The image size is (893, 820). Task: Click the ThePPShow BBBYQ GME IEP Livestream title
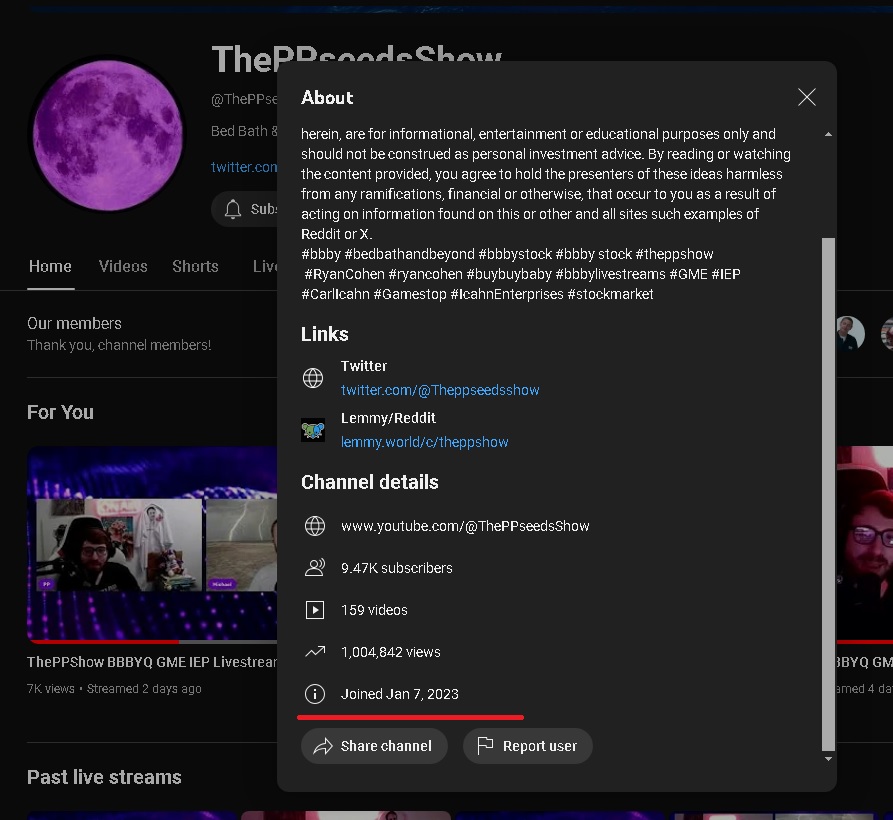[x=152, y=662]
